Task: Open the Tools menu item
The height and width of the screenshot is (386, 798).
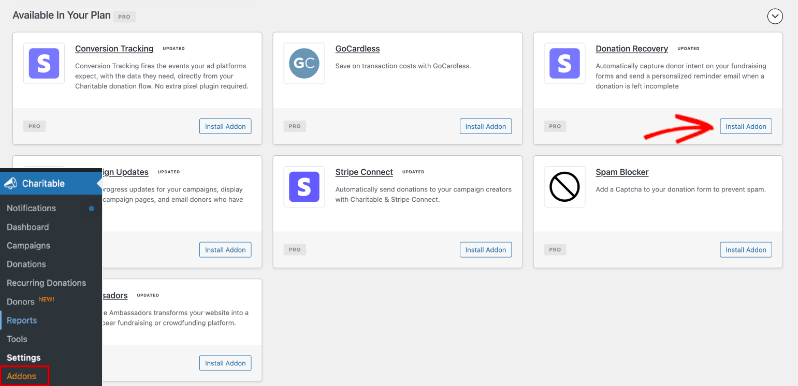Action: click(x=17, y=339)
